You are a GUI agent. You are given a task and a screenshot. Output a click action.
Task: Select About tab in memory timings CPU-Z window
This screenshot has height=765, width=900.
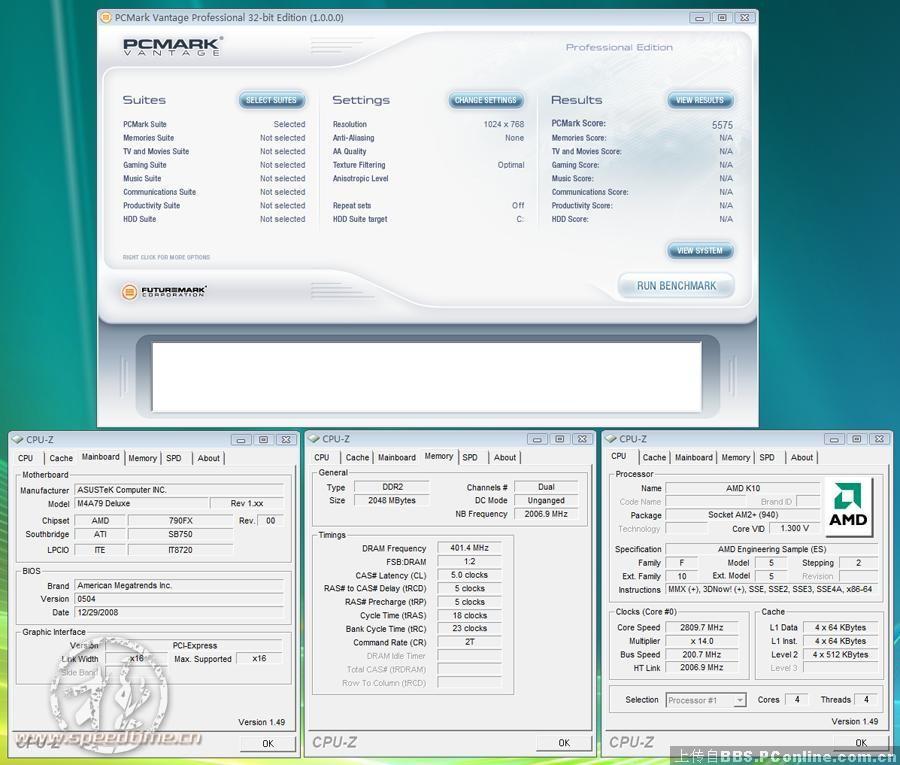click(x=505, y=457)
